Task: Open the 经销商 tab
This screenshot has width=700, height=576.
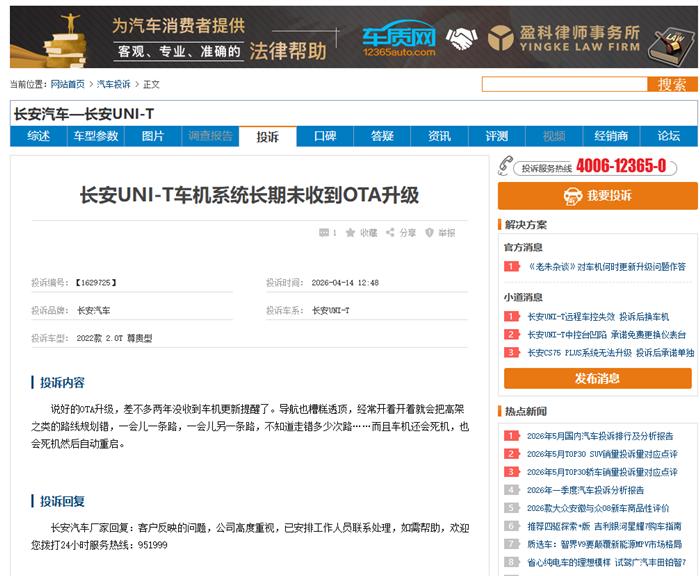Action: tap(612, 136)
